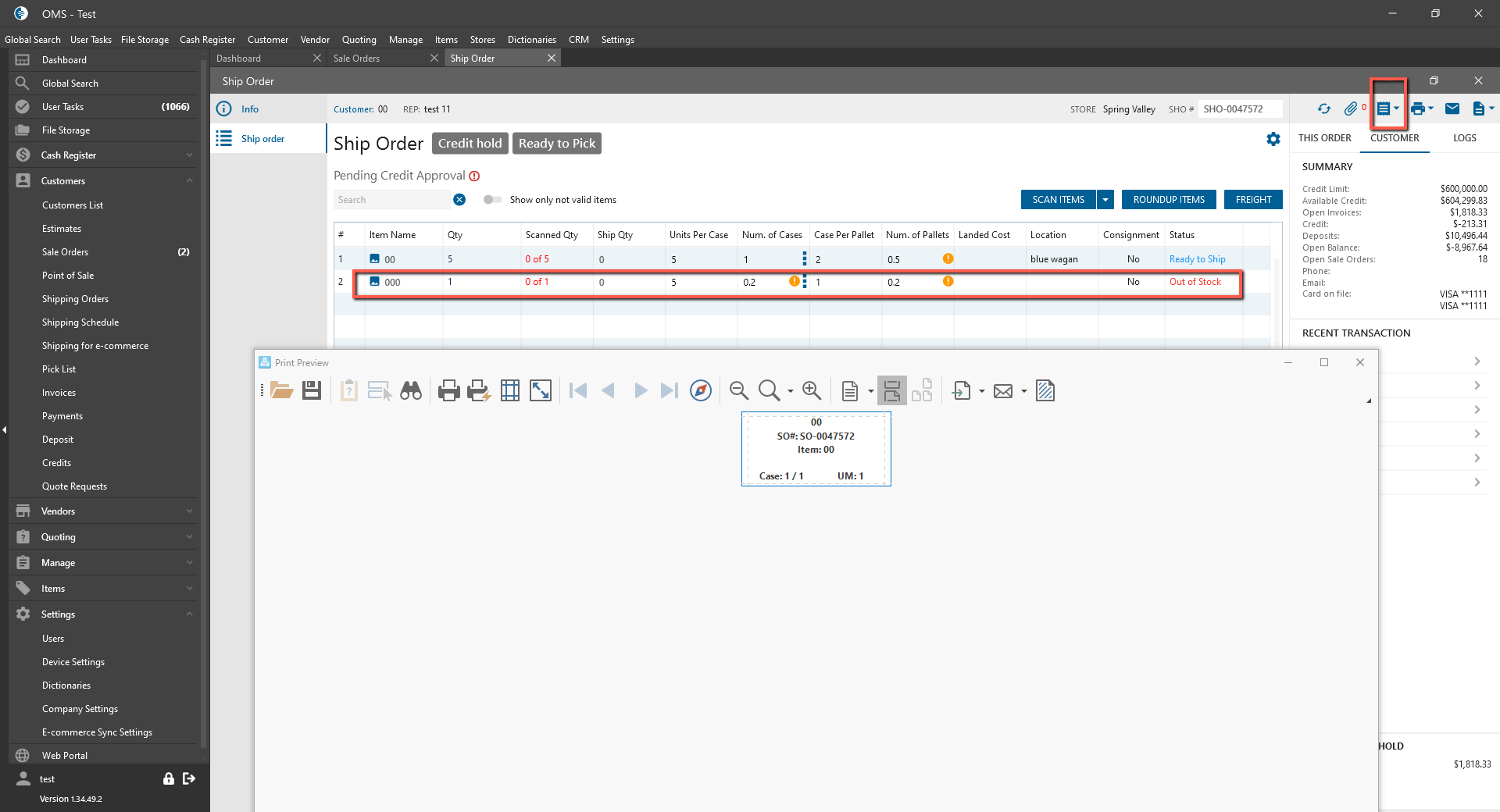Click item 000 image icon
This screenshot has width=1500, height=812.
pyautogui.click(x=375, y=282)
